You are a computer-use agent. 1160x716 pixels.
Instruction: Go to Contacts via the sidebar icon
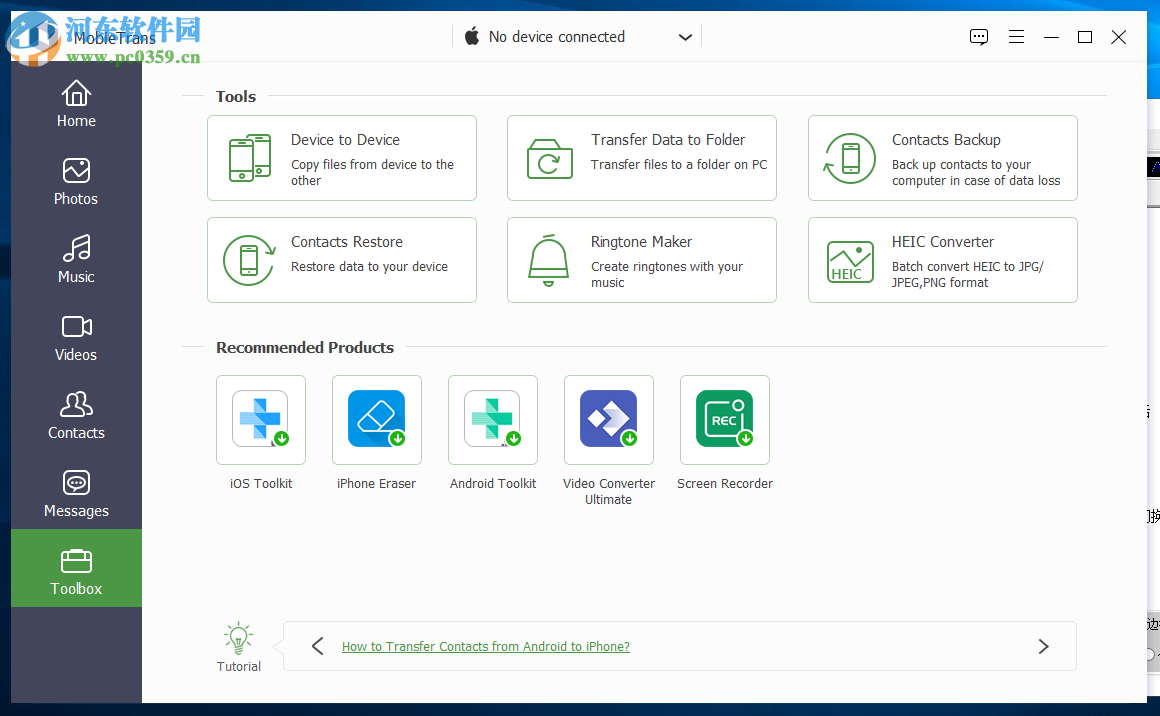pyautogui.click(x=76, y=416)
